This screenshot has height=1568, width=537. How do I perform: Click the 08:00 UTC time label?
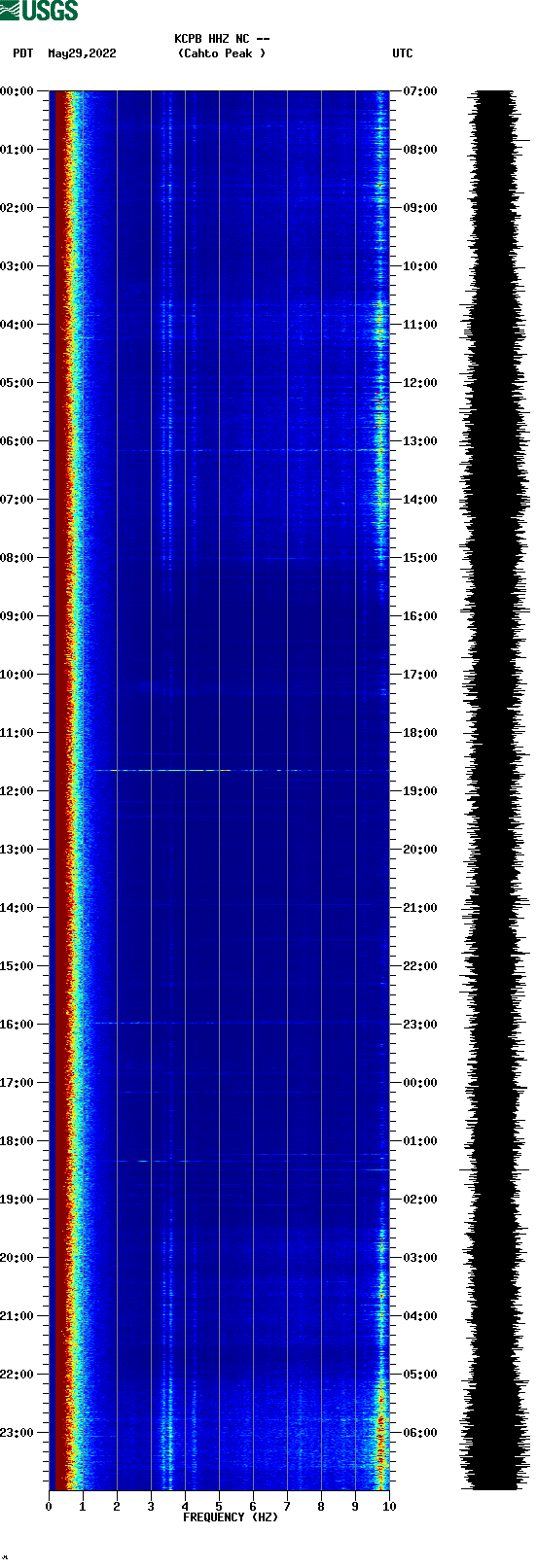[x=420, y=150]
